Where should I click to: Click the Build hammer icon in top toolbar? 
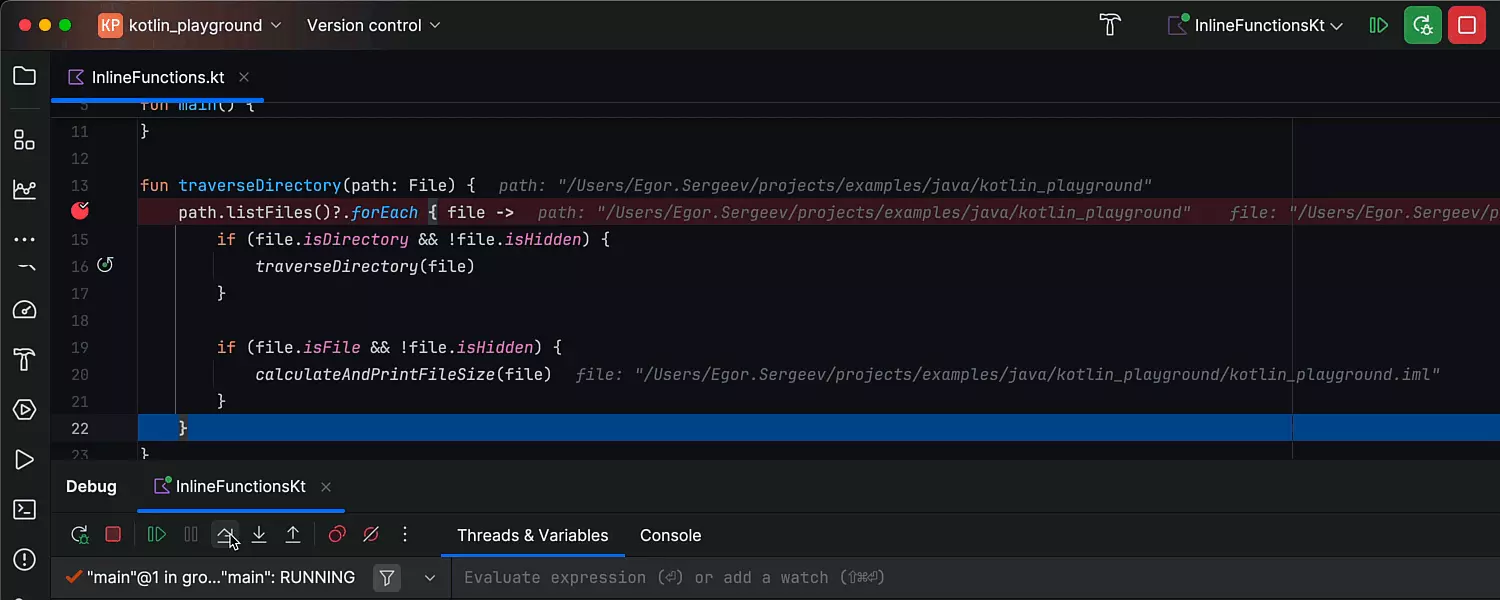point(1110,26)
